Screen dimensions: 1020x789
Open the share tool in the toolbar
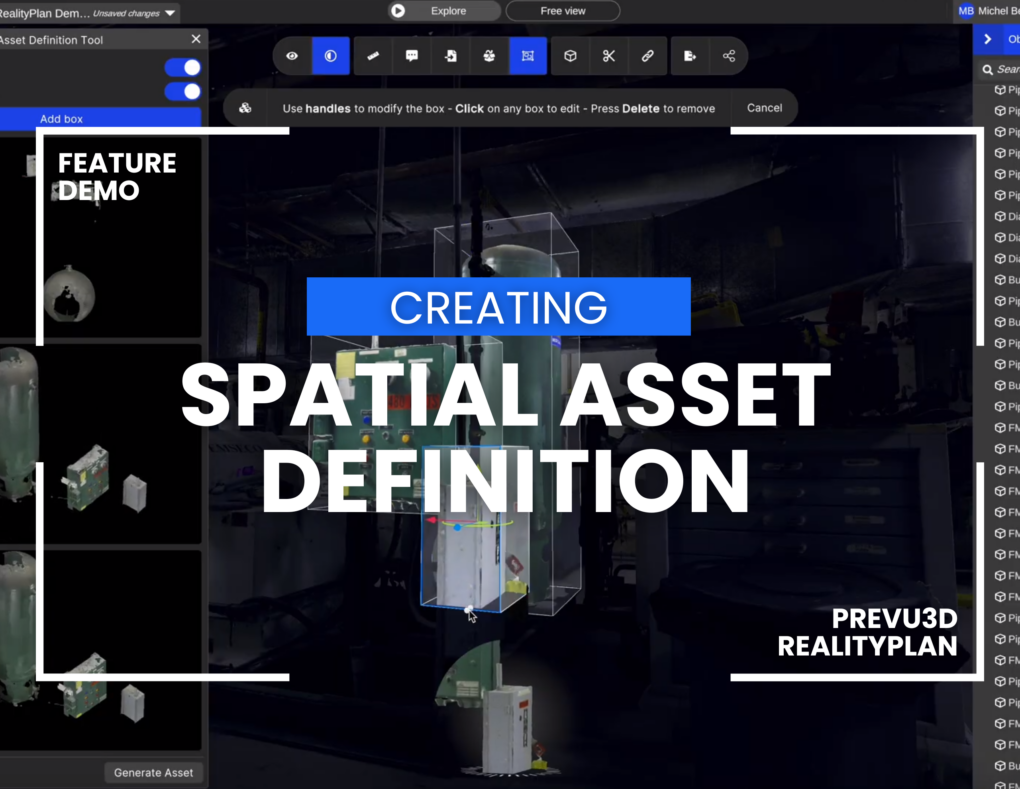(729, 56)
